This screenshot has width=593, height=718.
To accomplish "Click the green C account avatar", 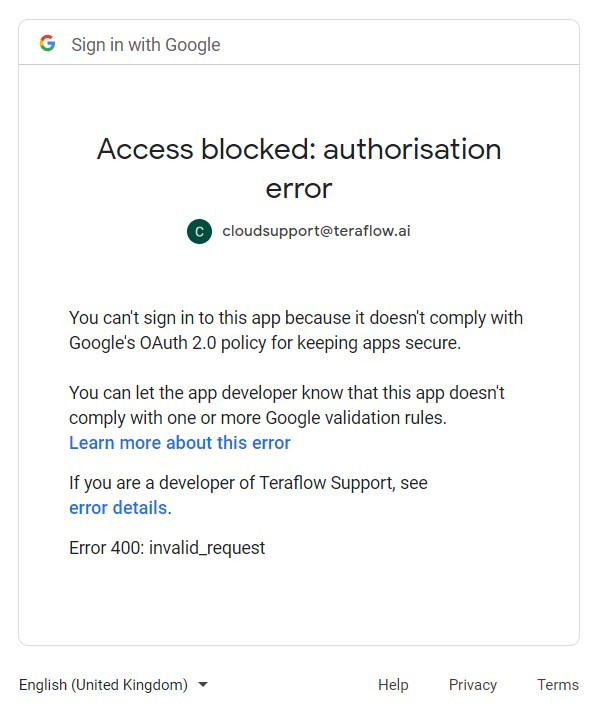I will pos(199,231).
